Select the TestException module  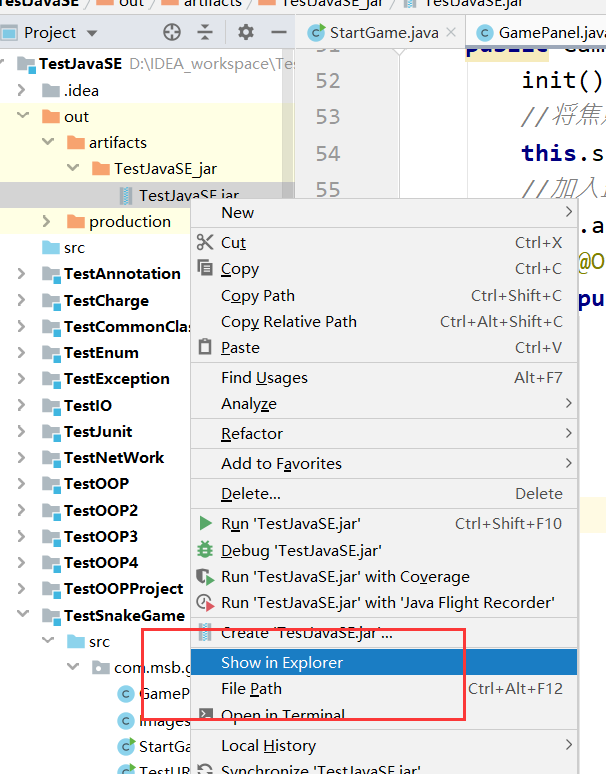coord(117,379)
